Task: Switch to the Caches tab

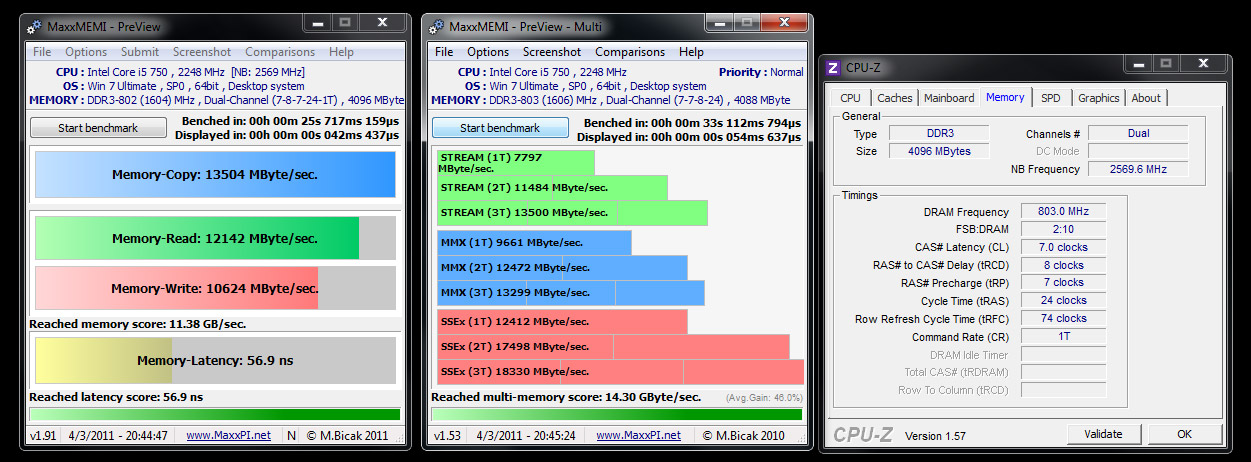Action: coord(895,98)
